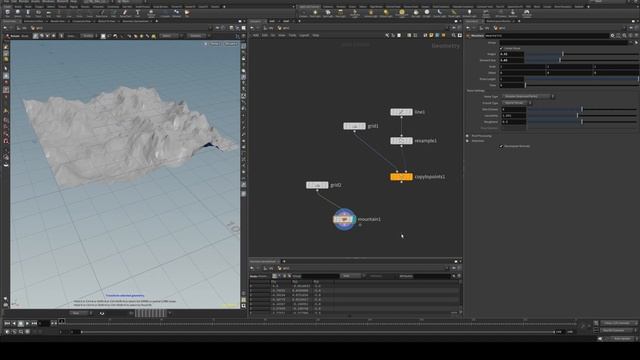Screen dimensions: 640x360
Task: Open the Tools menu in the network editor
Action: coord(292,36)
